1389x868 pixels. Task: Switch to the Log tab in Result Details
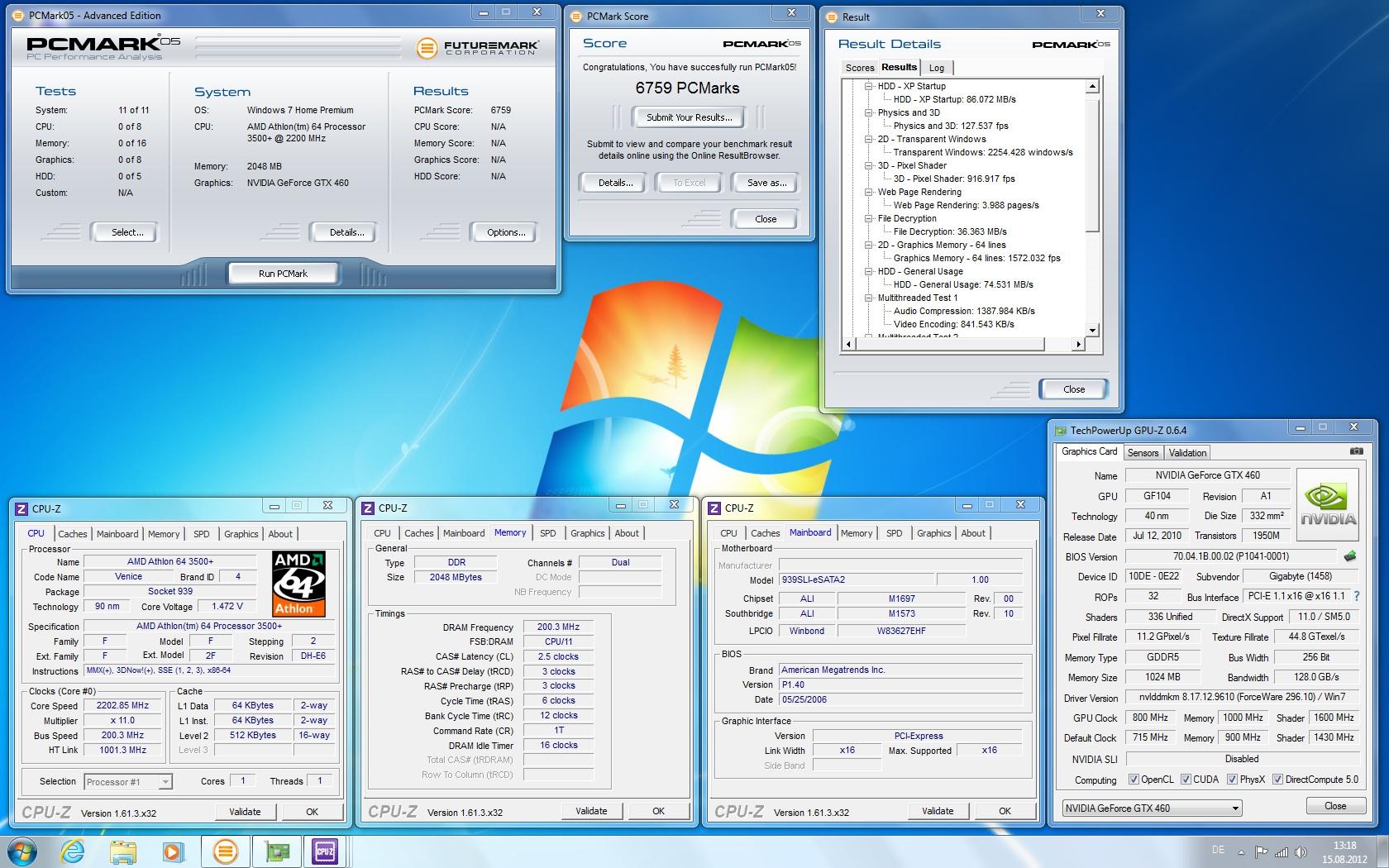(936, 68)
